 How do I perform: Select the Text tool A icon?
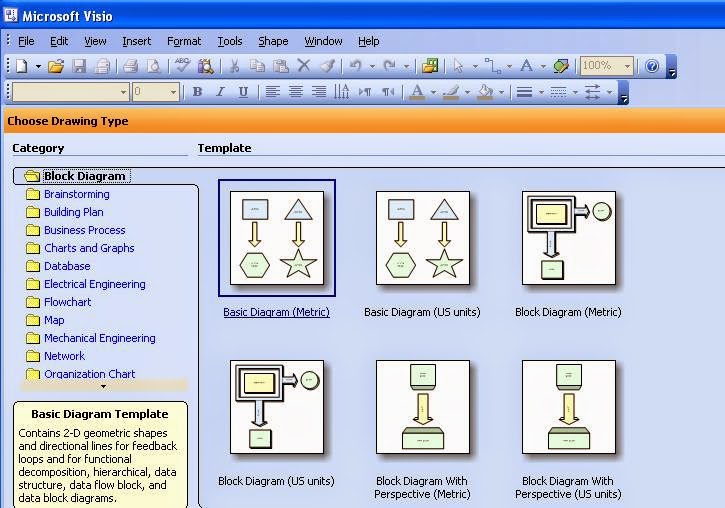click(x=526, y=66)
